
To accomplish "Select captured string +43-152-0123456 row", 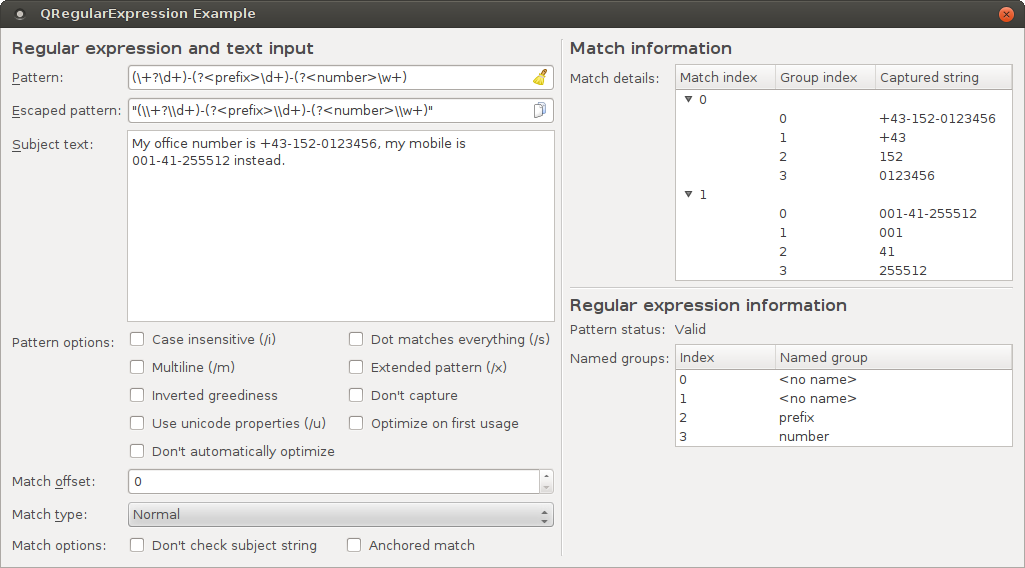I will tap(937, 119).
